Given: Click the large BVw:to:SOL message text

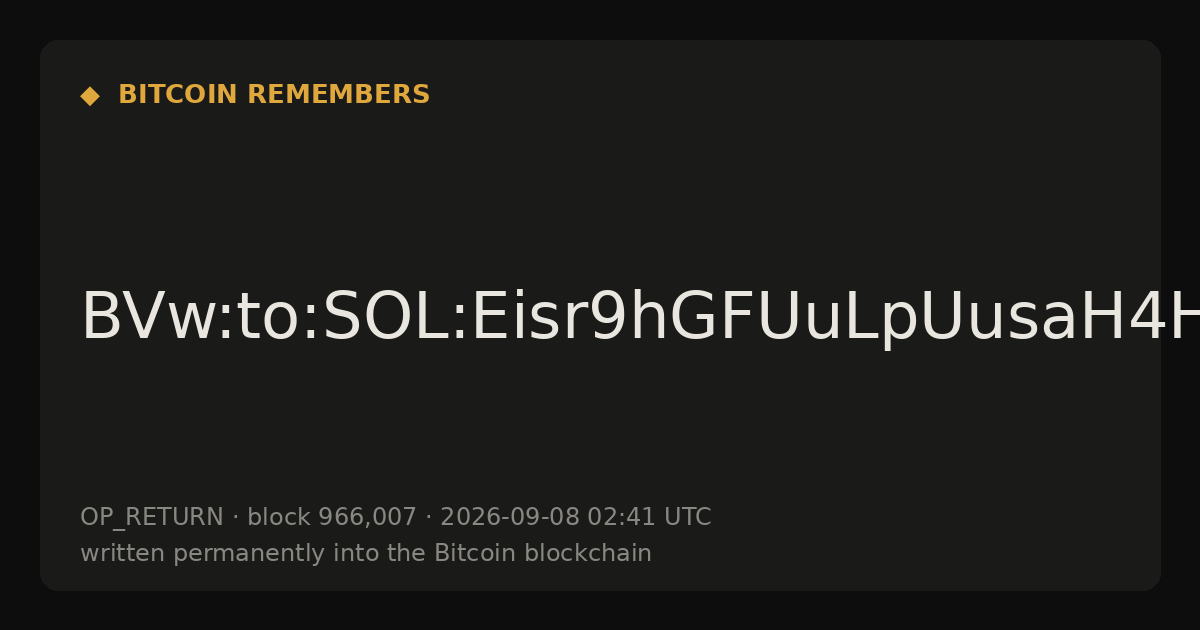Looking at the screenshot, I should (640, 318).
